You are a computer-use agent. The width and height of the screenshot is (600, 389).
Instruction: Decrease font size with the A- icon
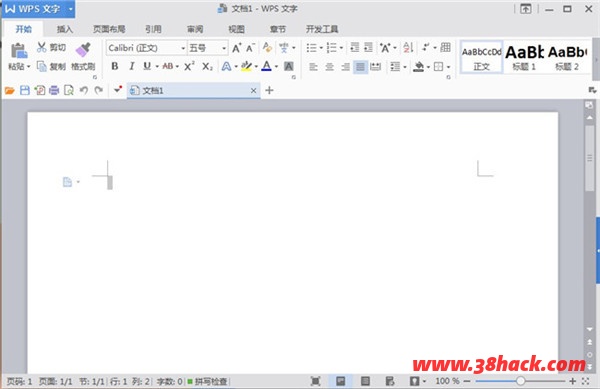pos(250,48)
